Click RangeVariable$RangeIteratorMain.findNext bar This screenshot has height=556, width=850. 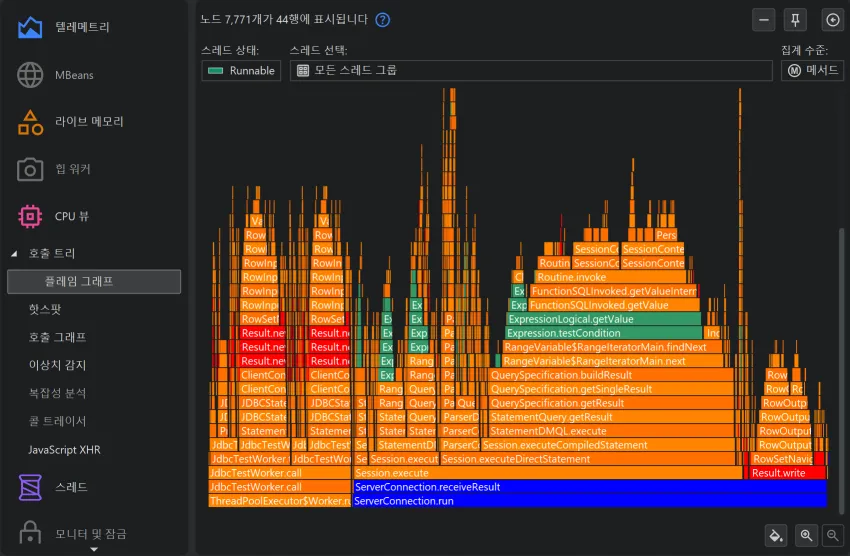point(612,347)
